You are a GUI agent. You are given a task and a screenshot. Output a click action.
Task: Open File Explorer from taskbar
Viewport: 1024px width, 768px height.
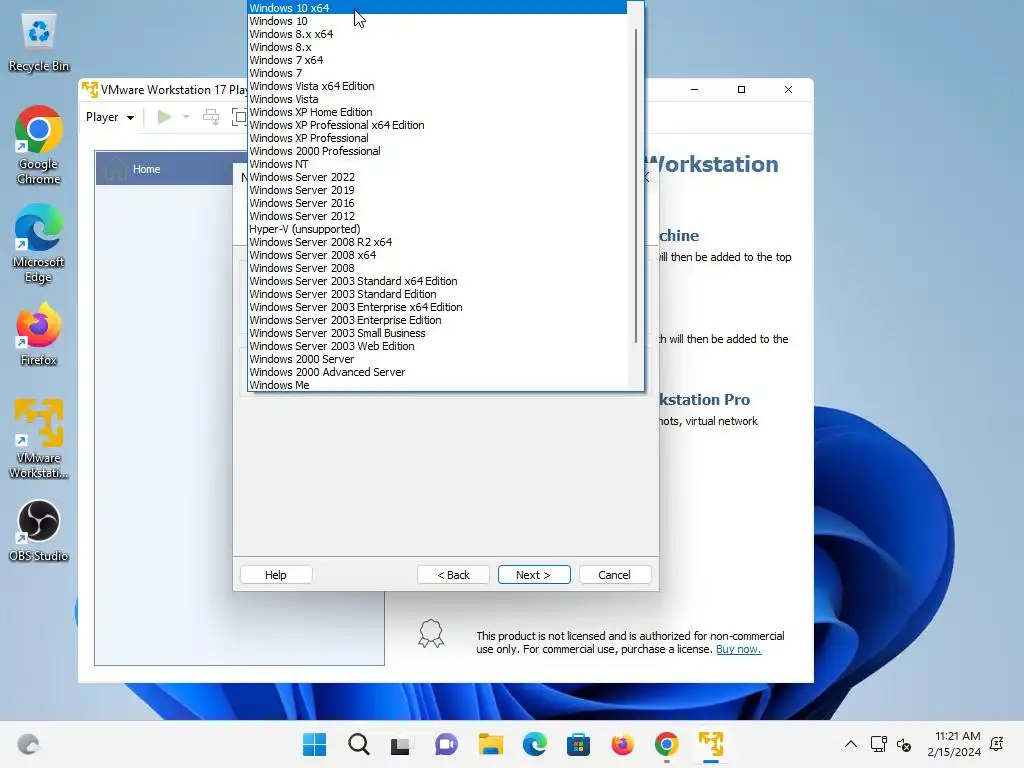(x=490, y=744)
